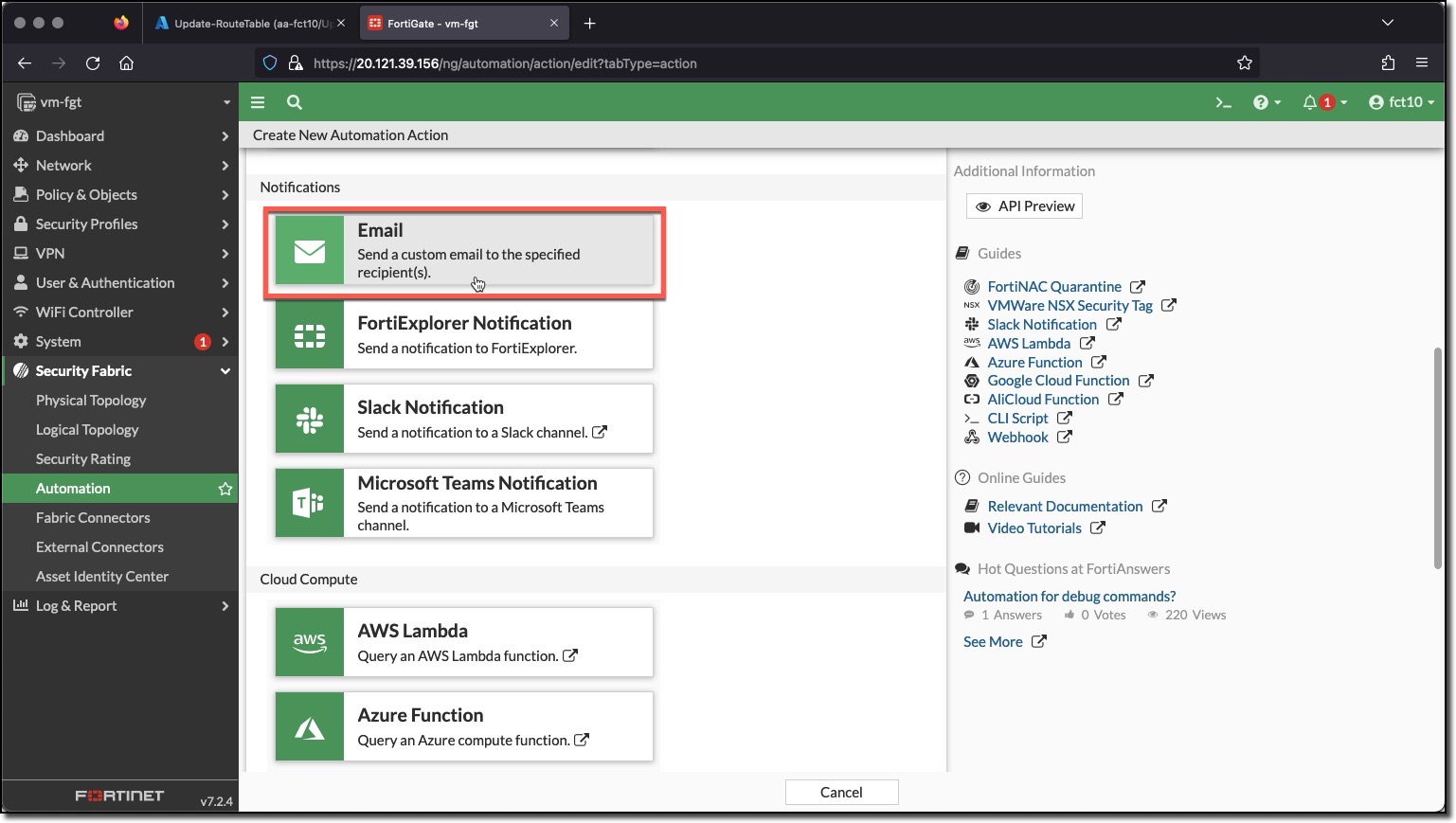Viewport: 1456px width, 823px height.
Task: Open the CLI console icon
Action: [x=1223, y=102]
